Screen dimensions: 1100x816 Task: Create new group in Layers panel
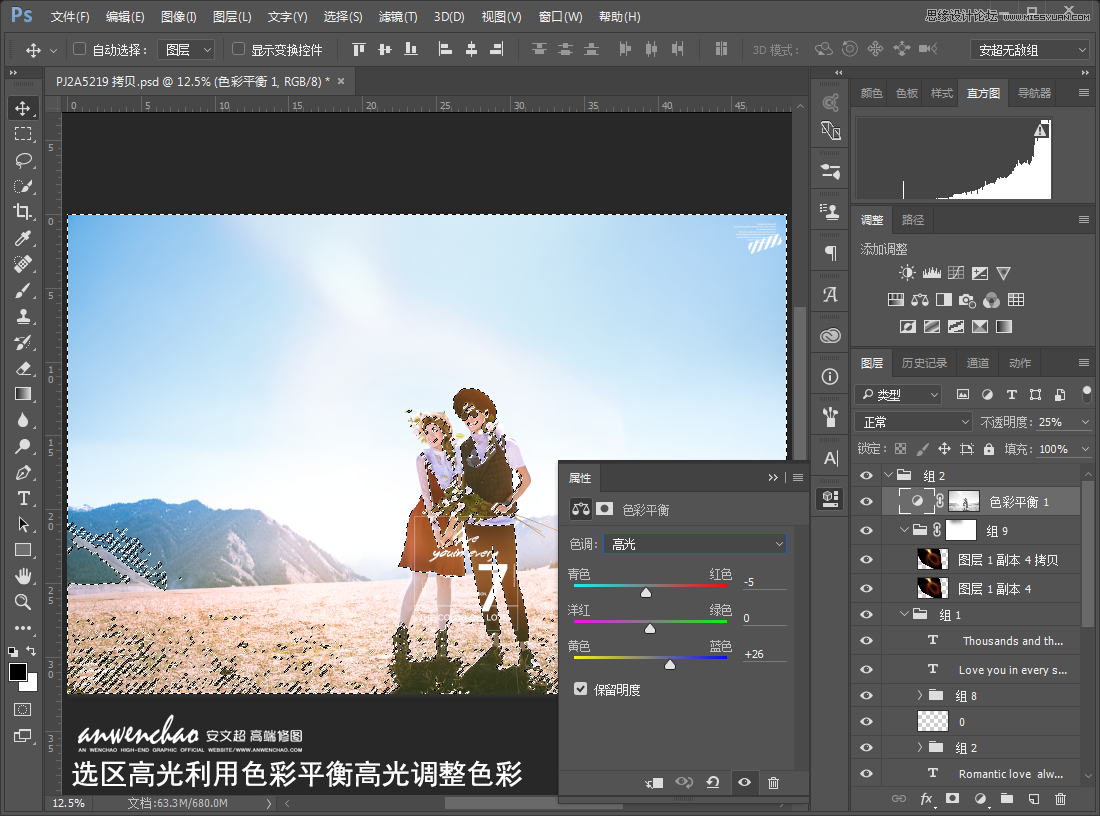[1007, 798]
